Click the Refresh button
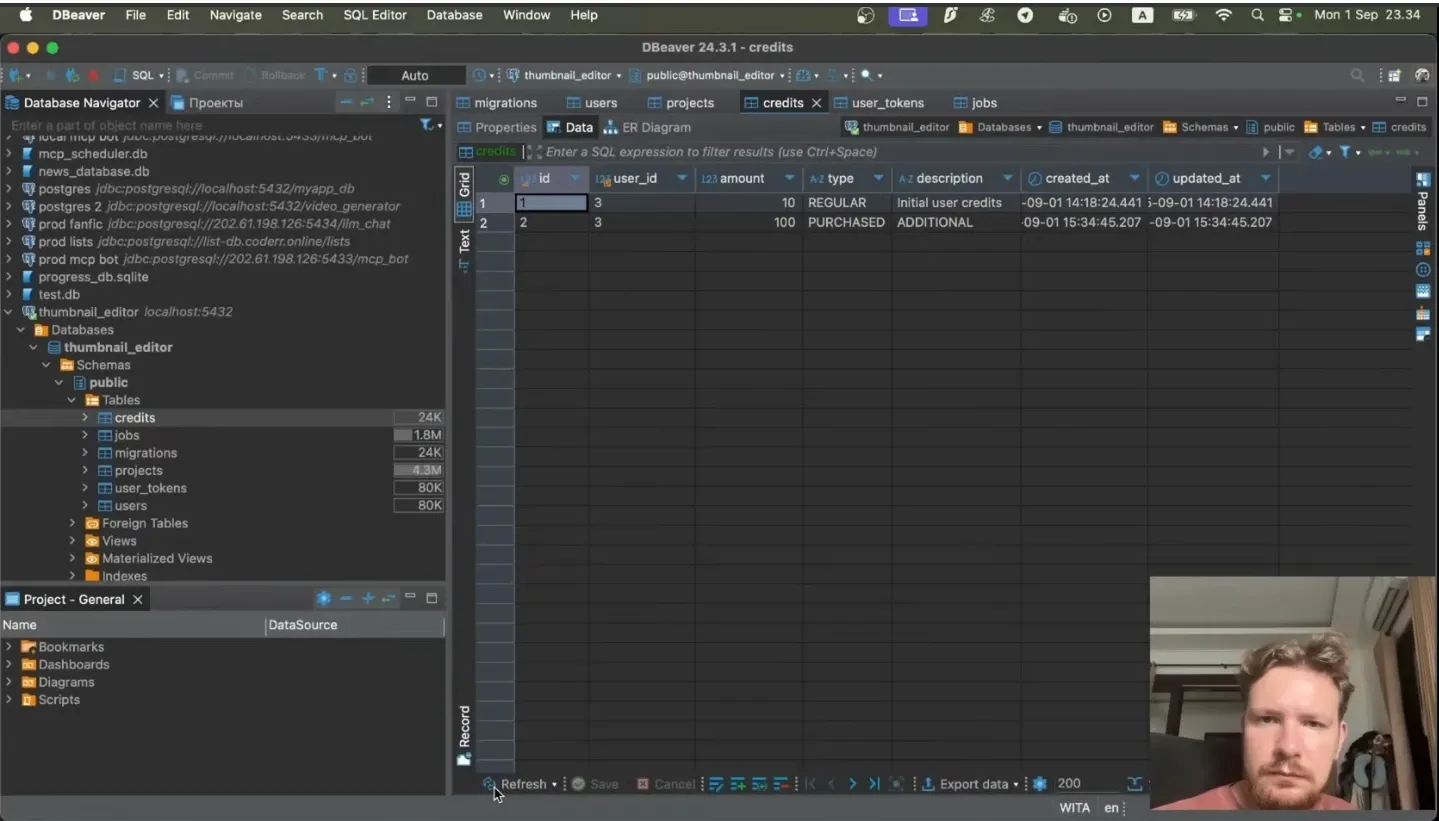1439x821 pixels. click(x=522, y=784)
